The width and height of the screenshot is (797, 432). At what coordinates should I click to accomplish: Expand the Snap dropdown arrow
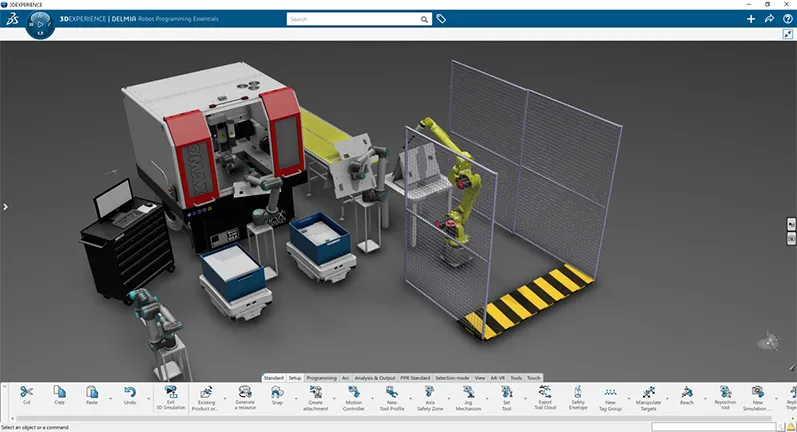coord(296,398)
